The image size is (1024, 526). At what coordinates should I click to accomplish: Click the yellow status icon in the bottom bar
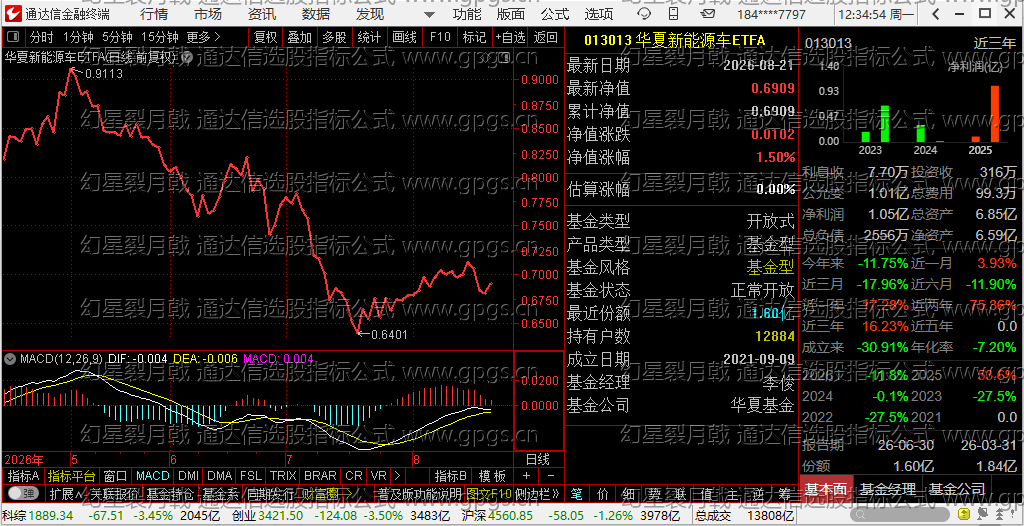[x=965, y=515]
